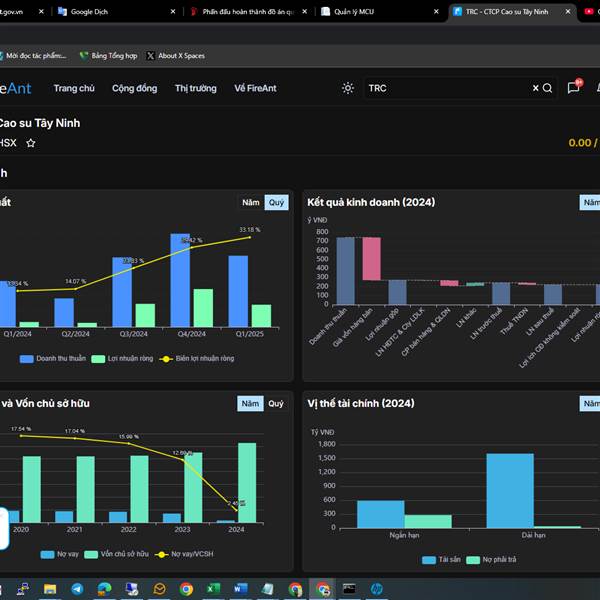Click the Vị thế tài chính (2024) heading
This screenshot has width=600, height=600.
[361, 403]
